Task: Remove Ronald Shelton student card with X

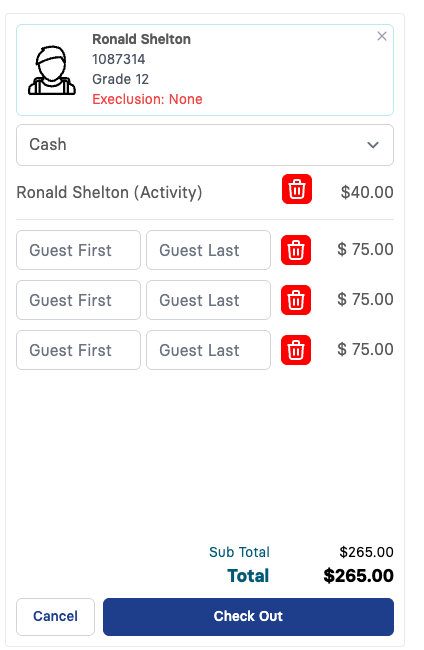Action: (382, 36)
